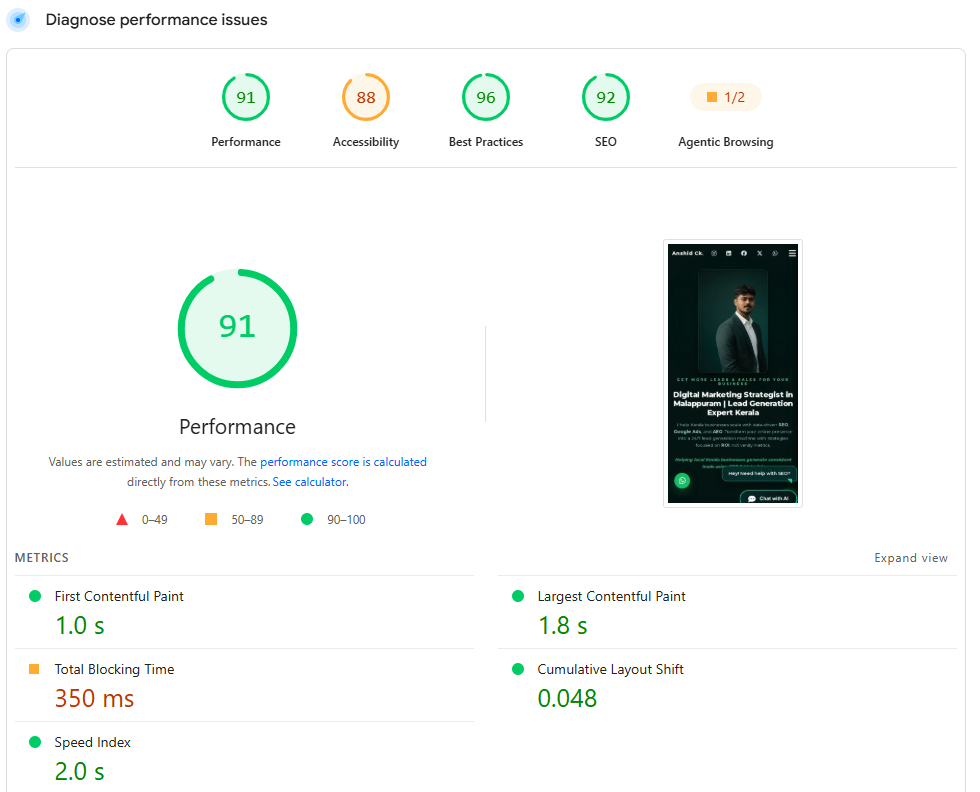Image resolution: width=980 pixels, height=792 pixels.
Task: Open the Best Practices score gauge 96
Action: [486, 97]
